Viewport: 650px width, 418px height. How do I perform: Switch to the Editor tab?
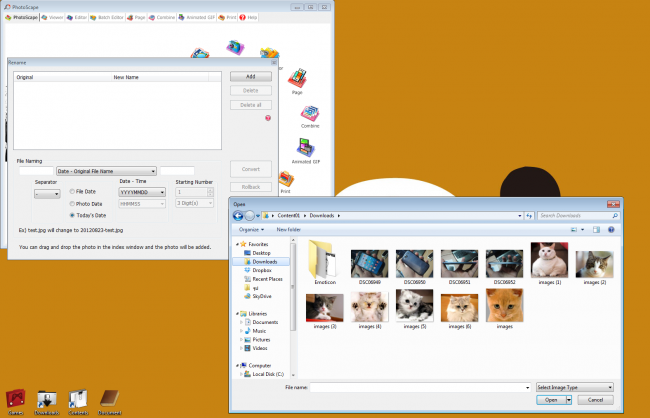[x=77, y=17]
